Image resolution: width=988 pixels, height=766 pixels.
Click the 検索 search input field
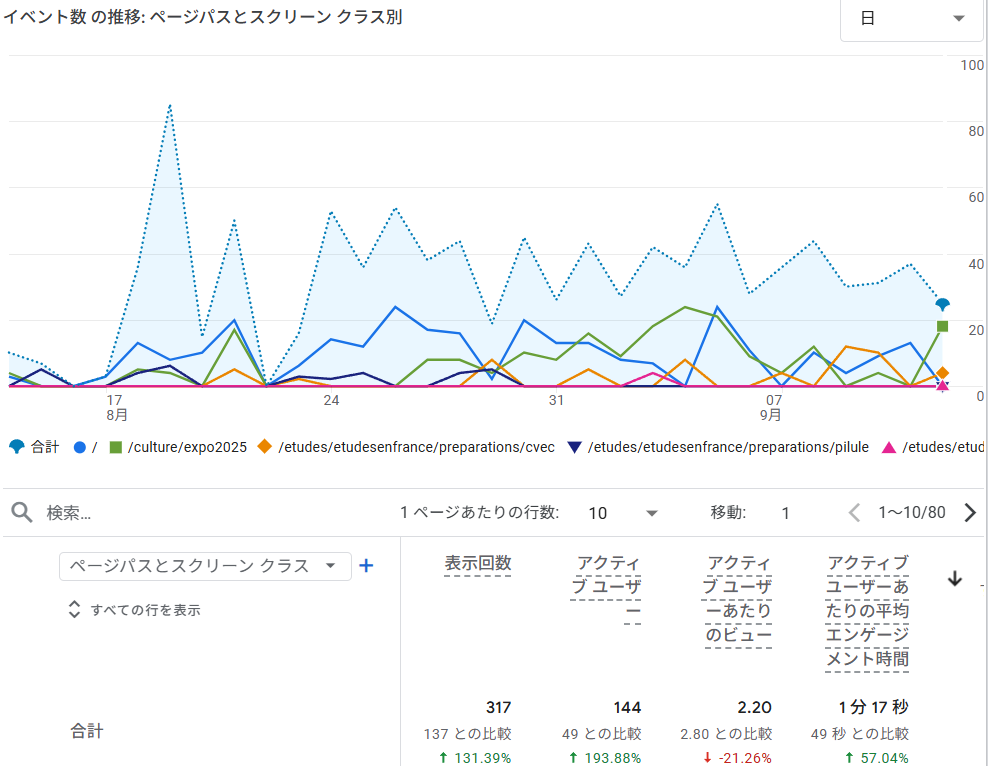point(200,513)
